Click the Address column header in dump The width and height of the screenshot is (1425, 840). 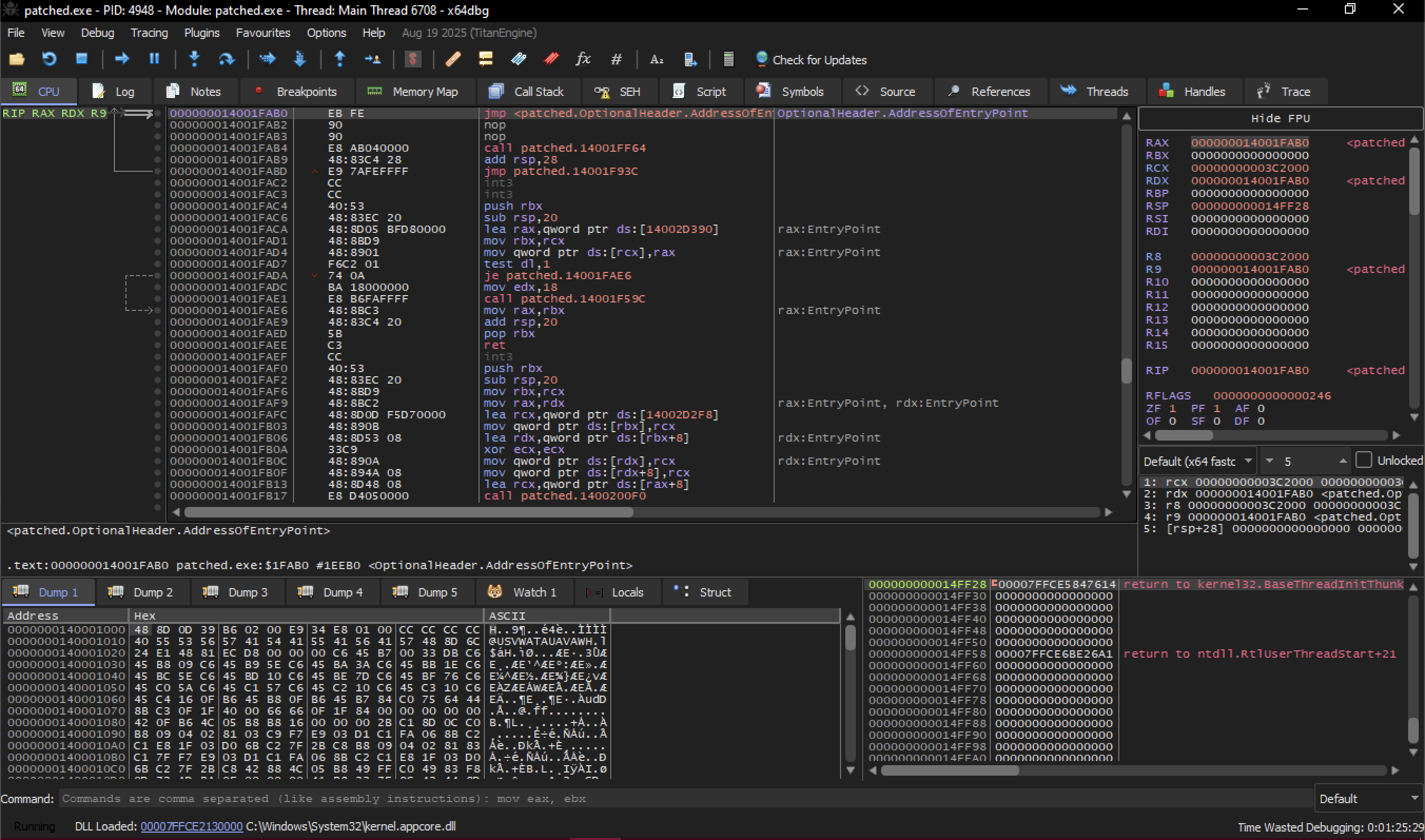66,616
